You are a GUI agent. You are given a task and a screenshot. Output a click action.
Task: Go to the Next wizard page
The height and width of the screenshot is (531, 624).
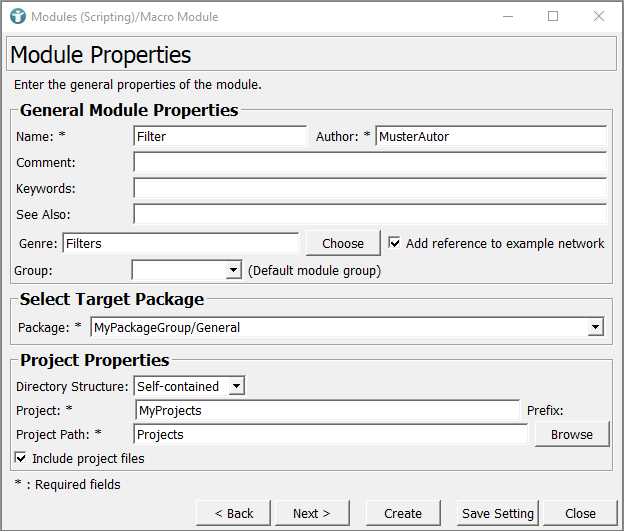312,513
